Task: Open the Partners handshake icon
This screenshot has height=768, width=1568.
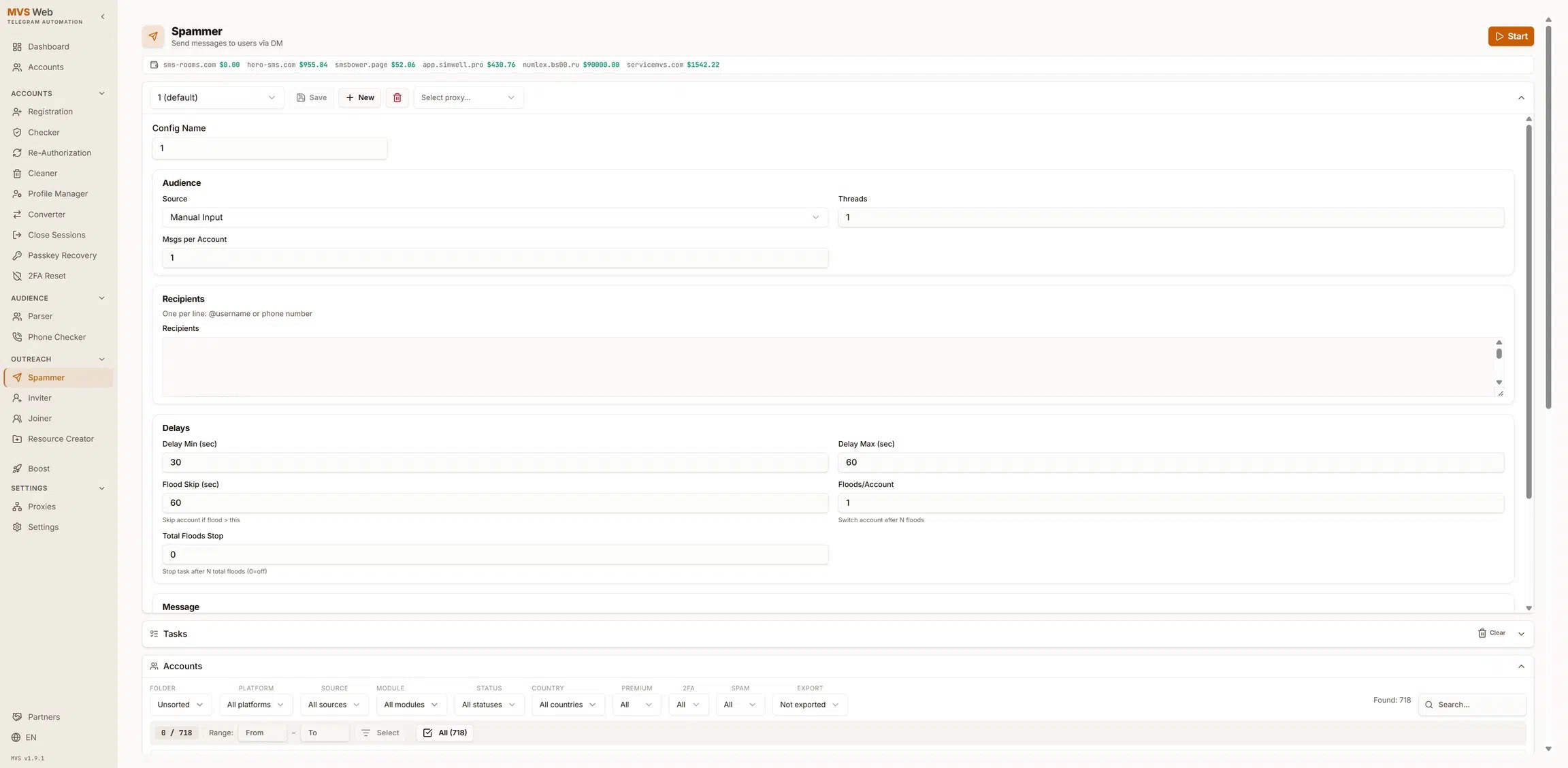Action: coord(17,717)
